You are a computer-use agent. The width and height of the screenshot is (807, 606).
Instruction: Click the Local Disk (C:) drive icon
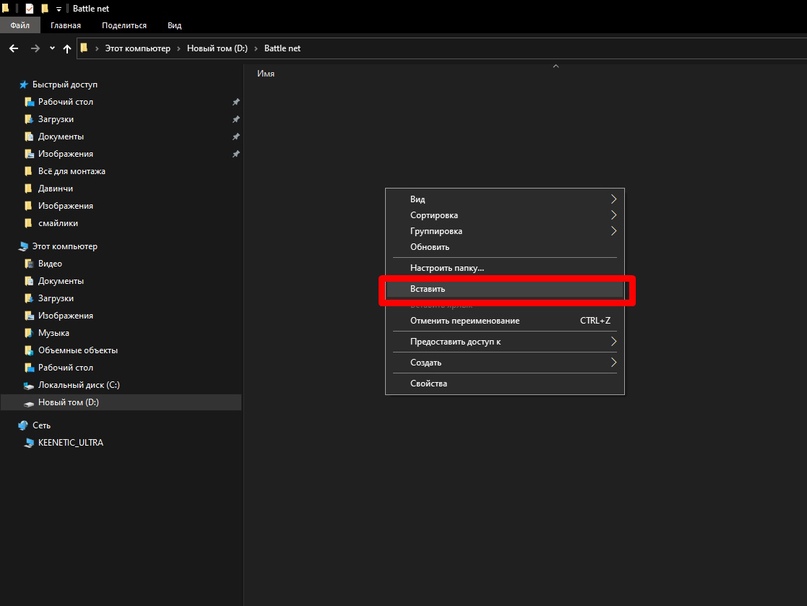click(29, 385)
